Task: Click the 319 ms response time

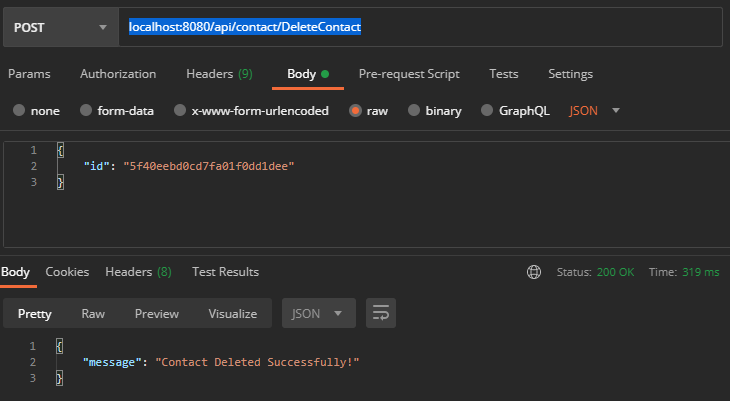Action: click(701, 272)
